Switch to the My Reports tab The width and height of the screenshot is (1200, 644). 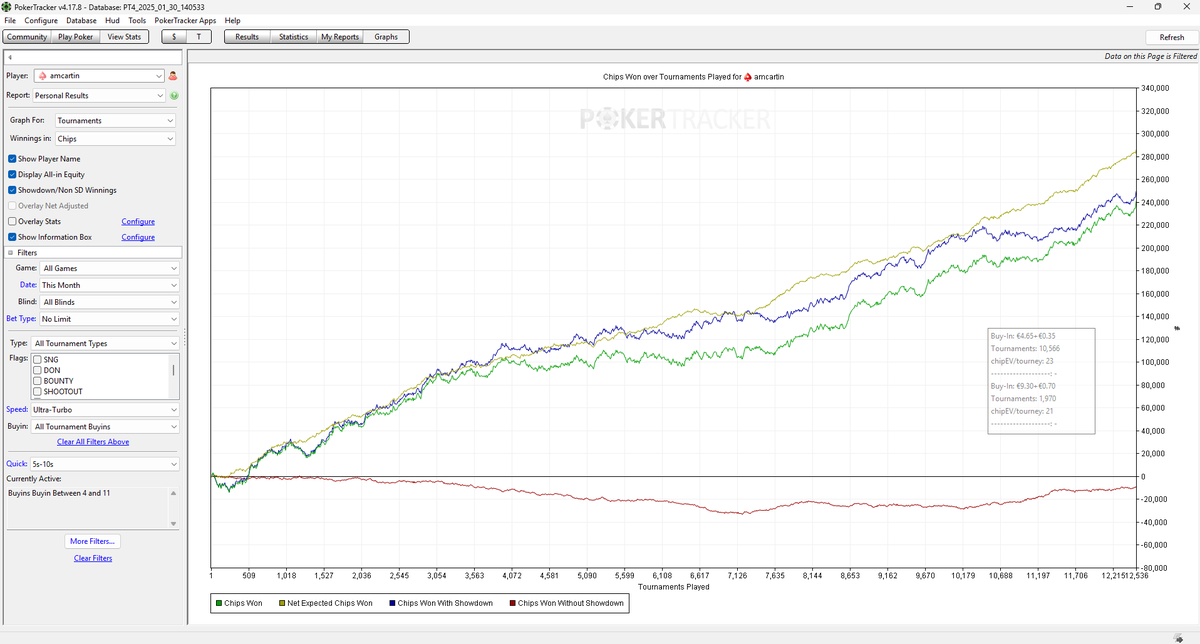(x=340, y=37)
